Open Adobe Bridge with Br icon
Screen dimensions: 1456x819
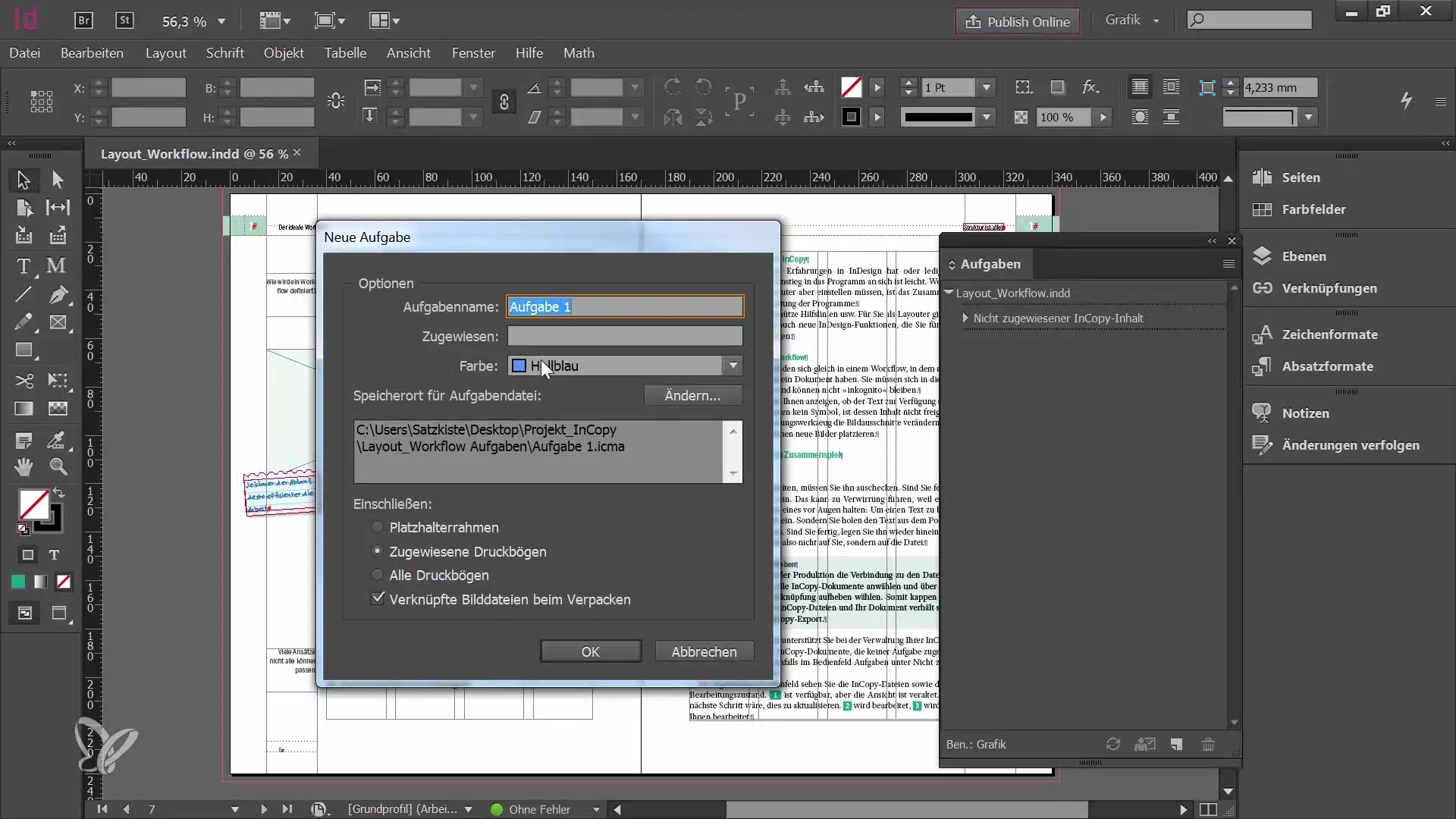coord(83,21)
